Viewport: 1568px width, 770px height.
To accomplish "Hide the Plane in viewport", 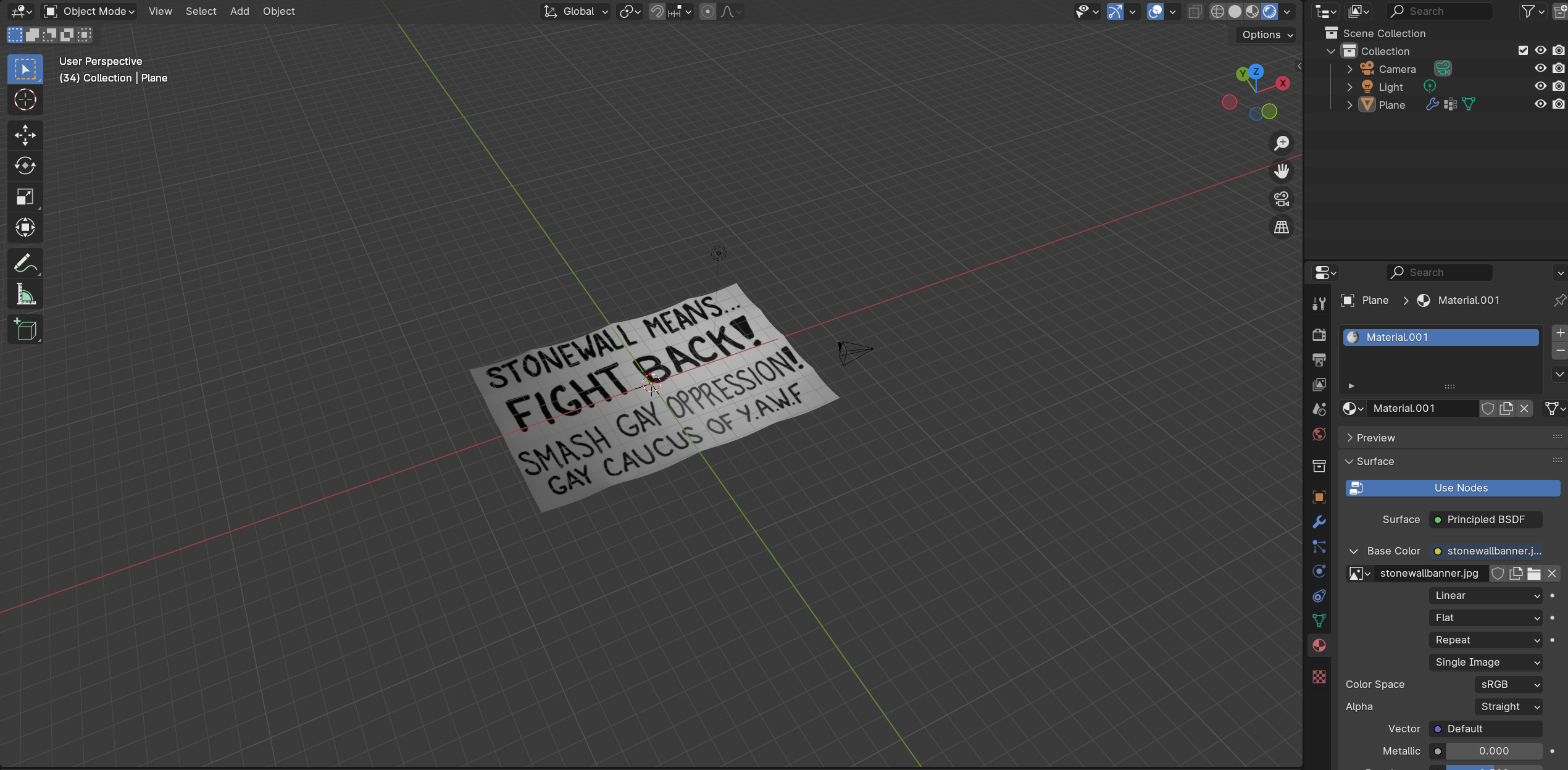I will click(1540, 104).
